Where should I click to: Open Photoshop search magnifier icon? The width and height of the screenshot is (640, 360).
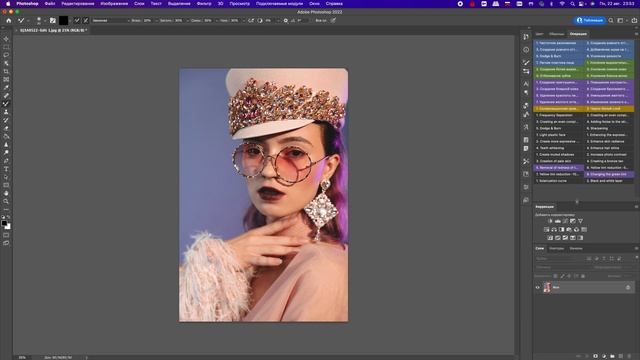[x=611, y=20]
